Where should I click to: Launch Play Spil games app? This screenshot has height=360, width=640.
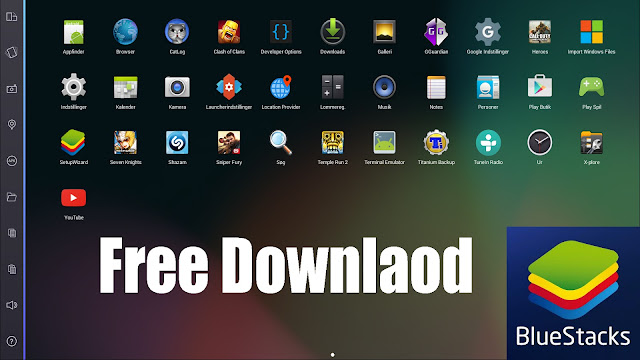[591, 87]
